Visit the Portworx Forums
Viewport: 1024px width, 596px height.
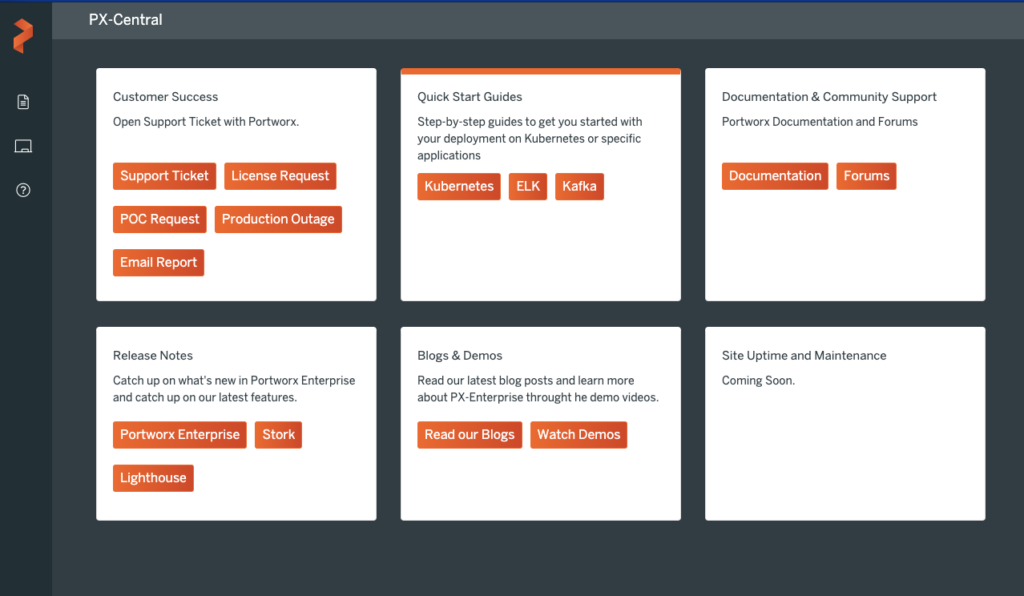(866, 175)
